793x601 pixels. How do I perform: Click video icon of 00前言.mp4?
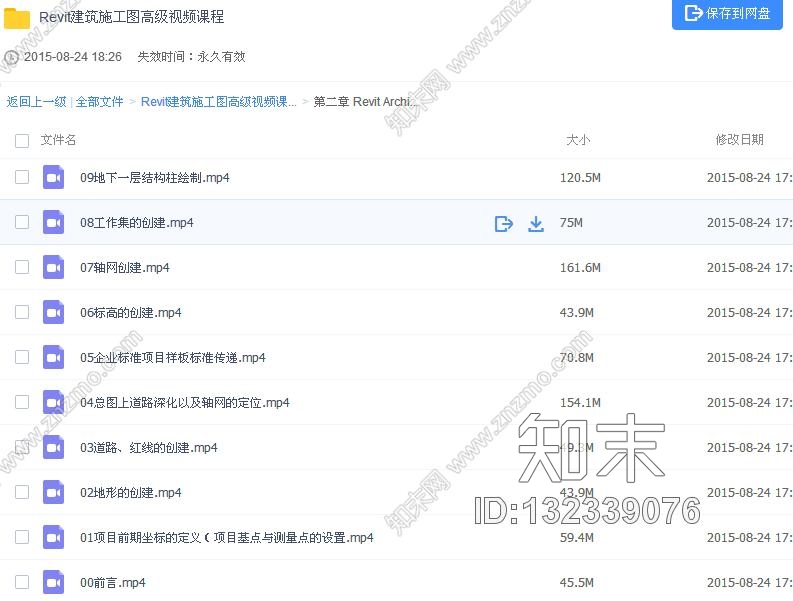[x=54, y=582]
